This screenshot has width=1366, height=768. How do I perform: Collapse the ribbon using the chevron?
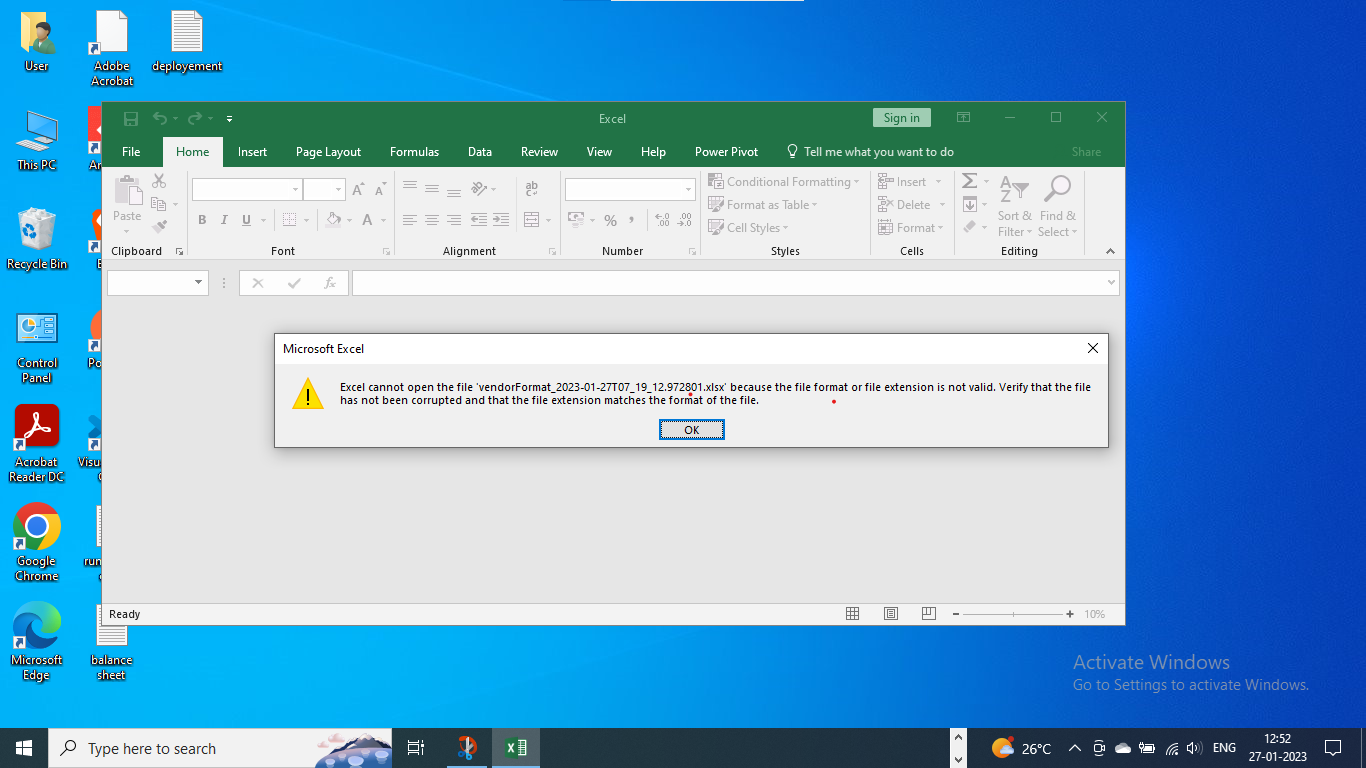[1110, 251]
